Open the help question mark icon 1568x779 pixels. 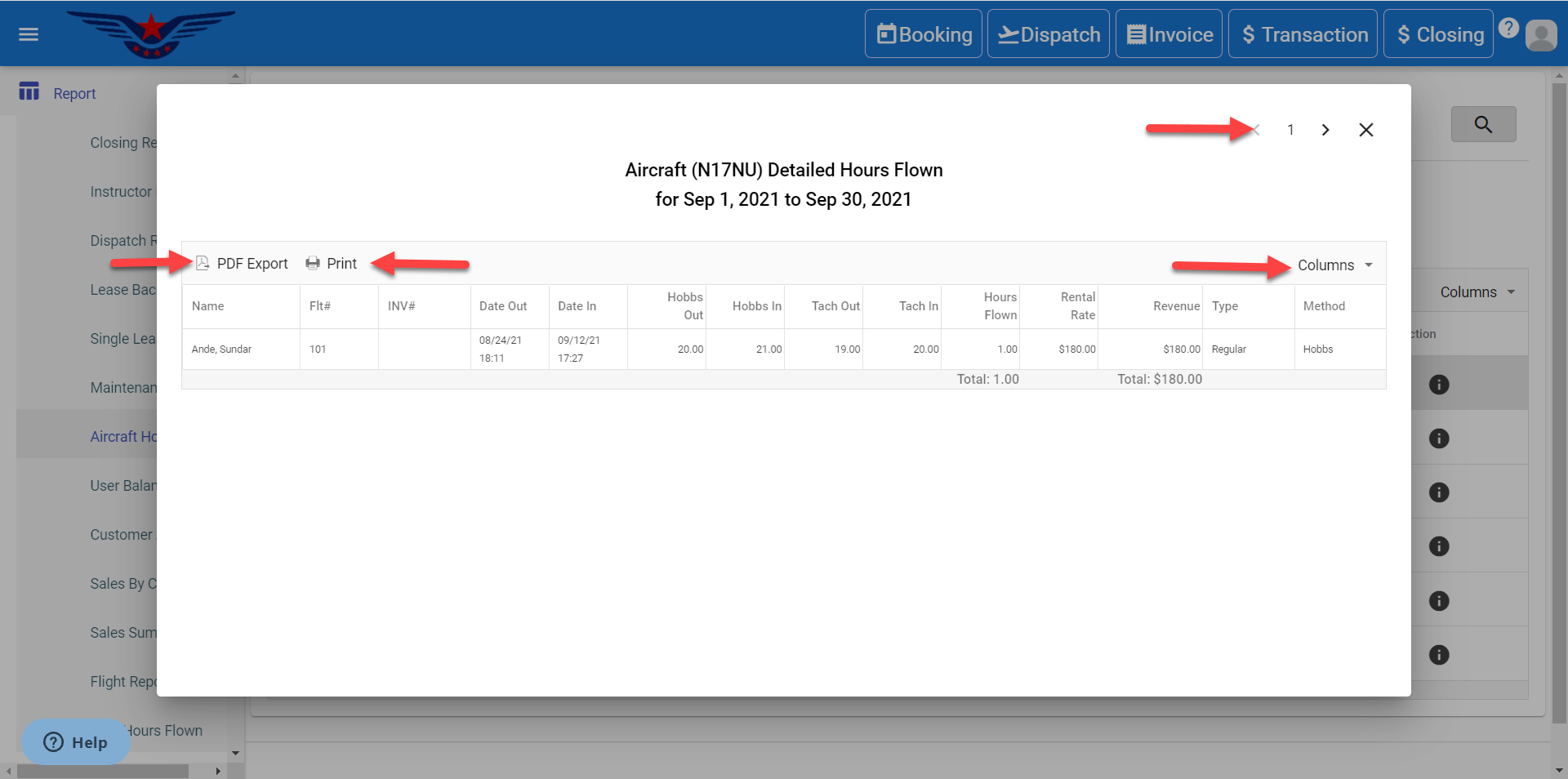point(1508,29)
